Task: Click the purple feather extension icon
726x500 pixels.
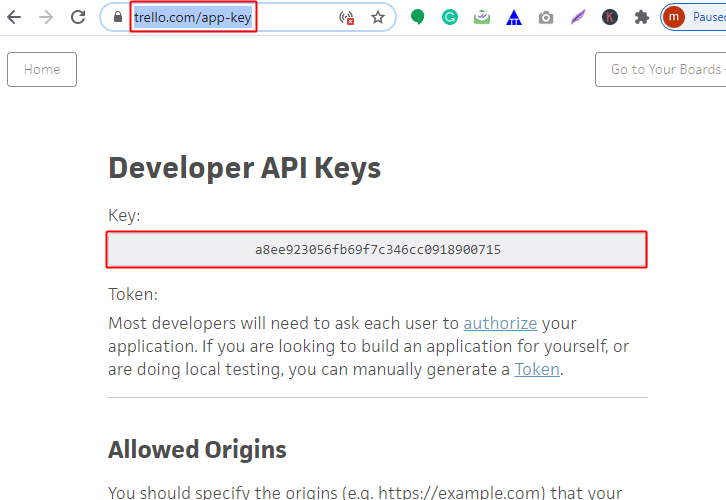Action: (x=577, y=17)
